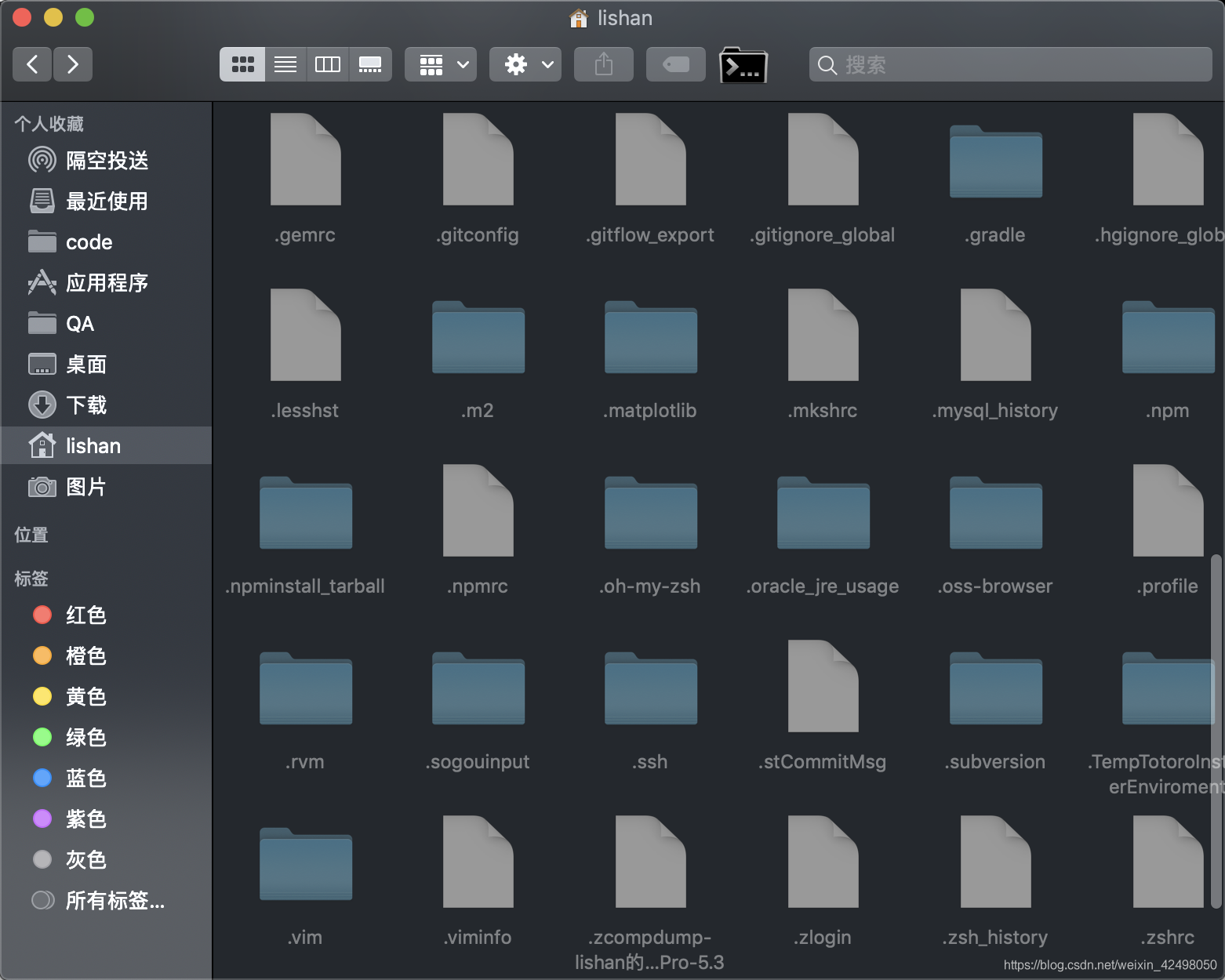Viewport: 1225px width, 980px height.
Task: Open Terminal from the toolbar icon
Action: [743, 64]
